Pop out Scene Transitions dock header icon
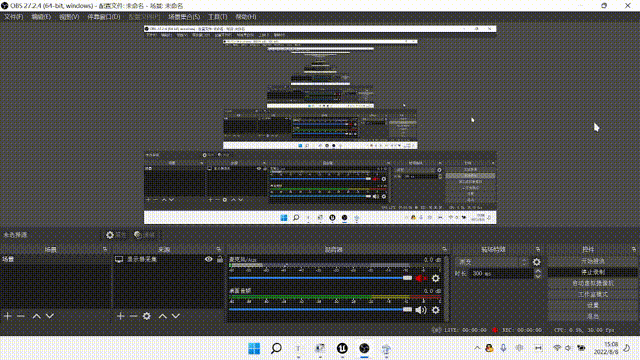Viewport: 640px width, 360px height. click(x=538, y=249)
